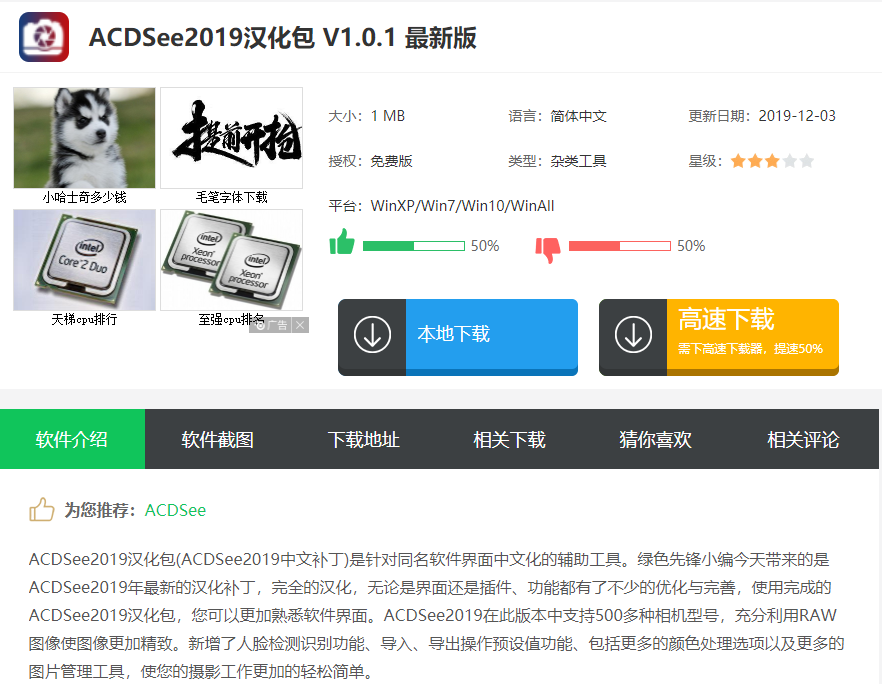This screenshot has height=684, width=882.
Task: Click the 广告 ad label badge
Action: [x=271, y=325]
